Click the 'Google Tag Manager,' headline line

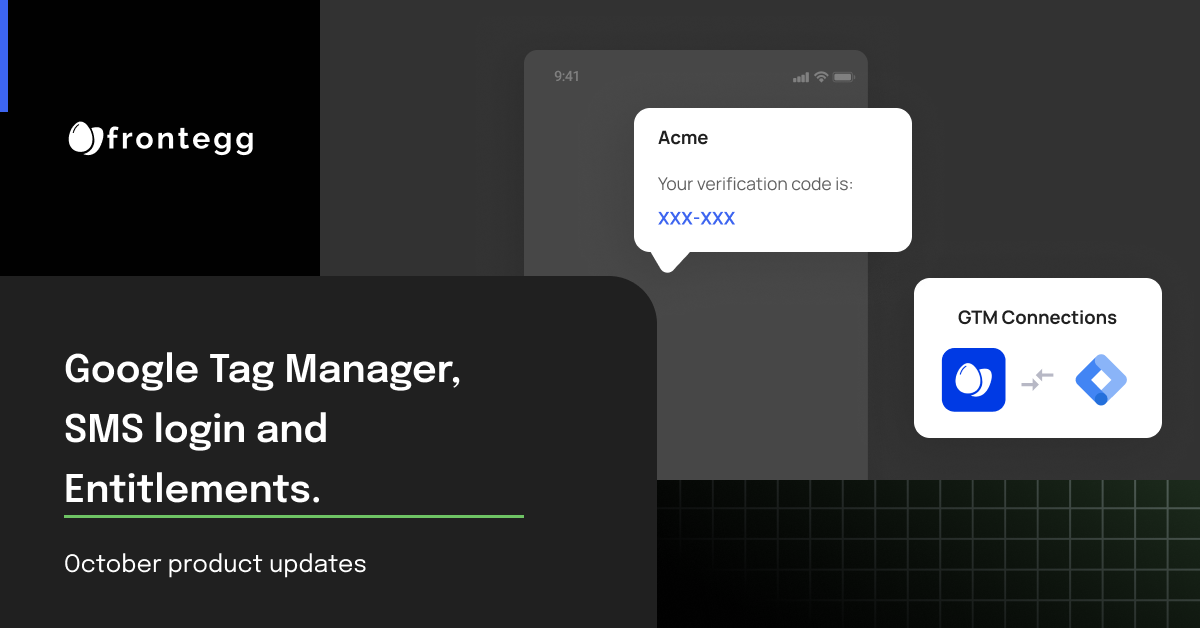tap(263, 370)
